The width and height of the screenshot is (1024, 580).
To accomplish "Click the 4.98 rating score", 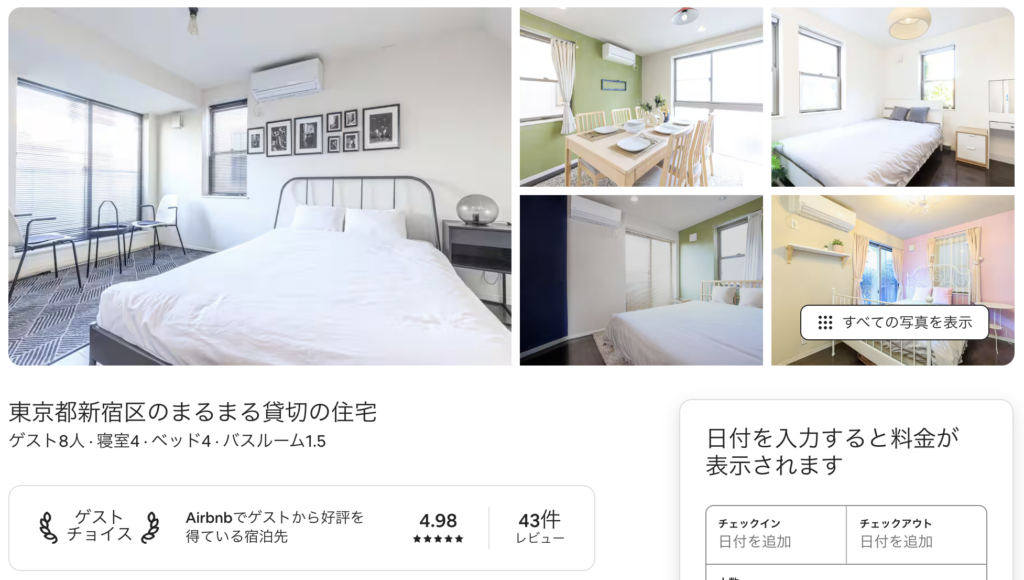I will (x=438, y=521).
